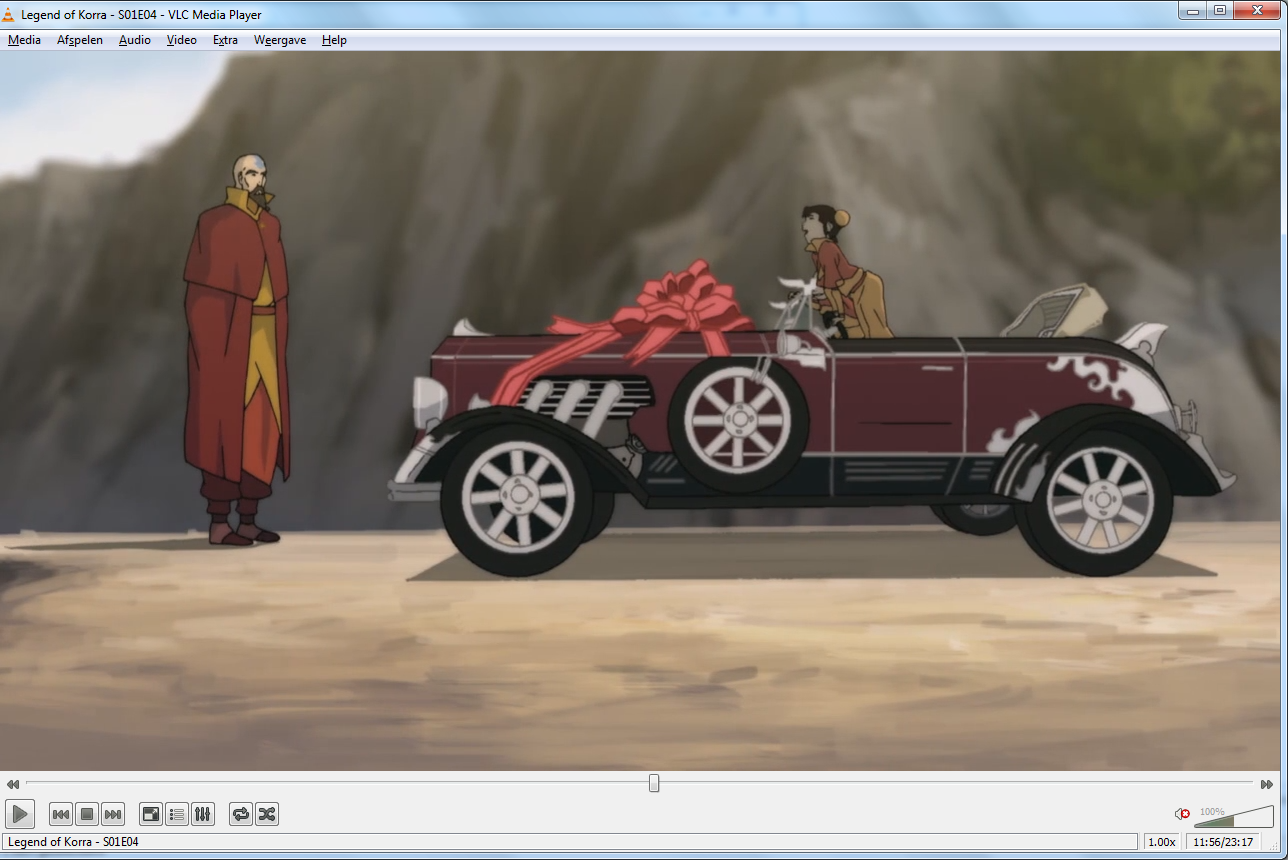Step backward using seek bar left arrows
The width and height of the screenshot is (1288, 860).
[x=12, y=784]
